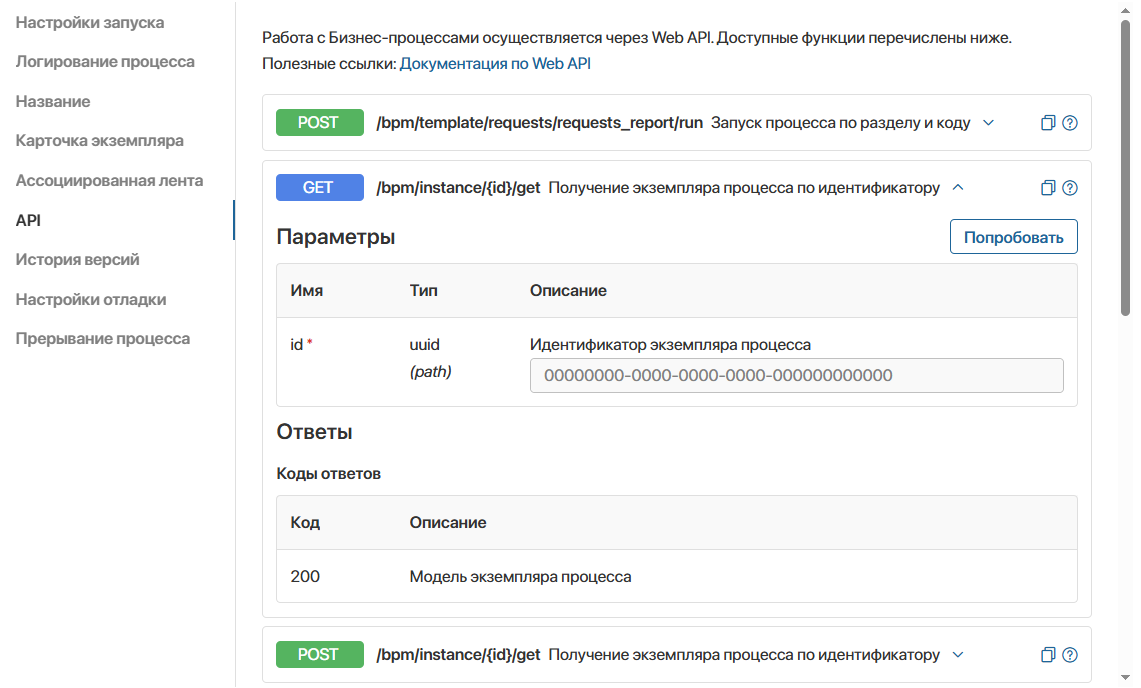Click the Имя column header
This screenshot has height=688, width=1141.
click(x=306, y=290)
